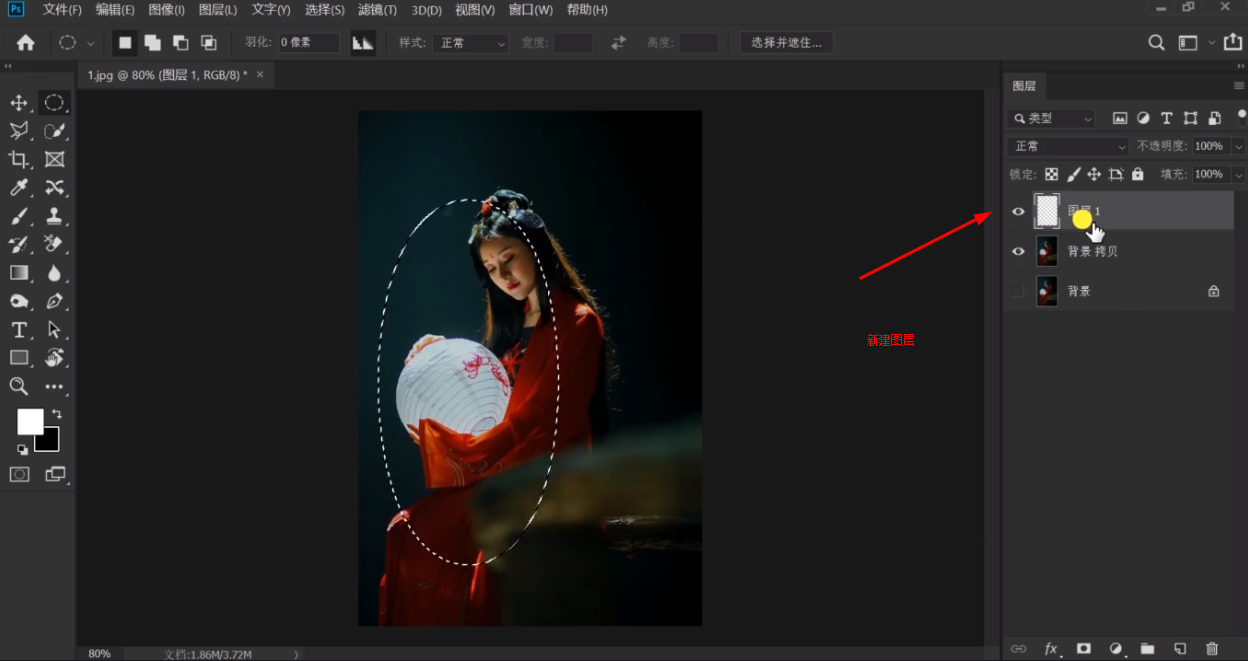1248x661 pixels.
Task: Click the 羽化 feather input field
Action: pos(308,43)
